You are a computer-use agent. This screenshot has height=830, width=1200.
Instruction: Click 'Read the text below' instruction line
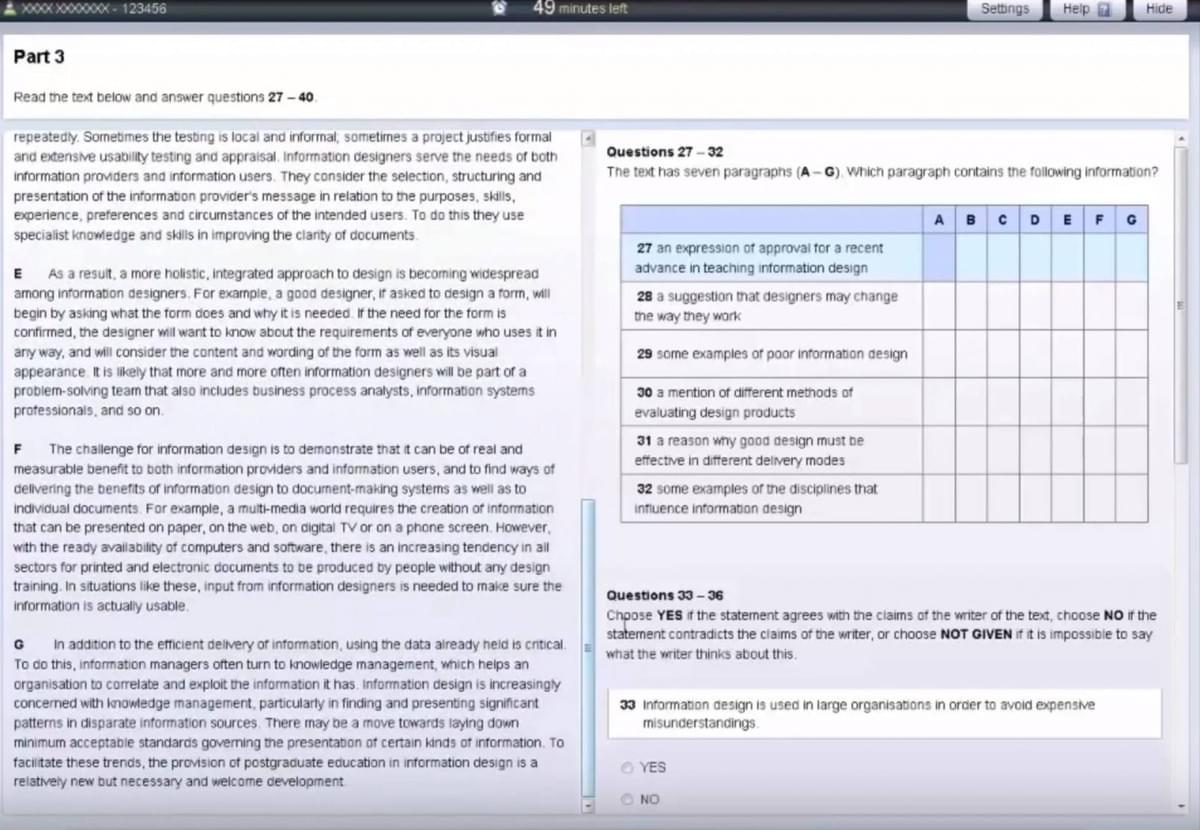click(x=165, y=97)
